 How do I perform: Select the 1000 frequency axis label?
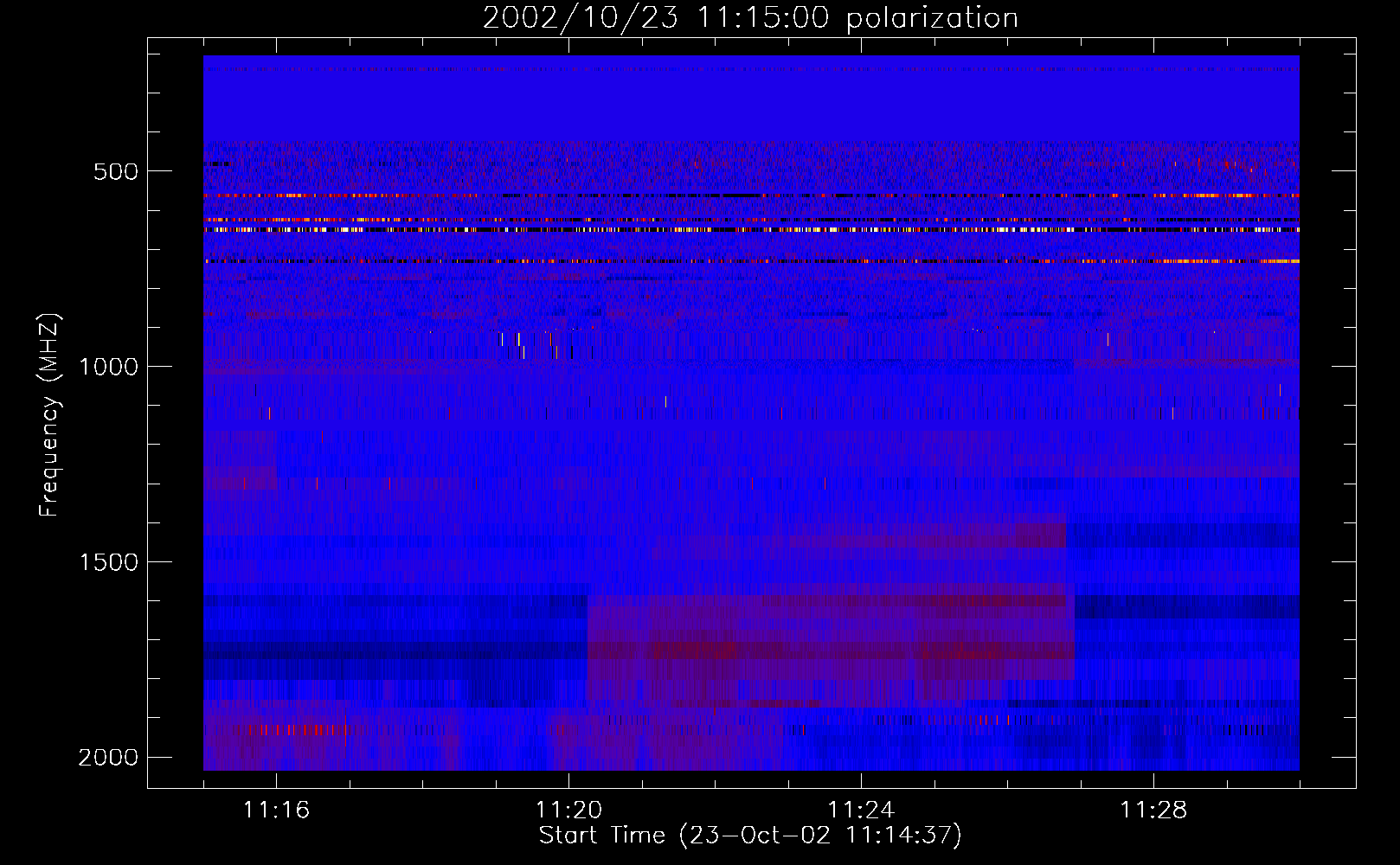pyautogui.click(x=108, y=367)
